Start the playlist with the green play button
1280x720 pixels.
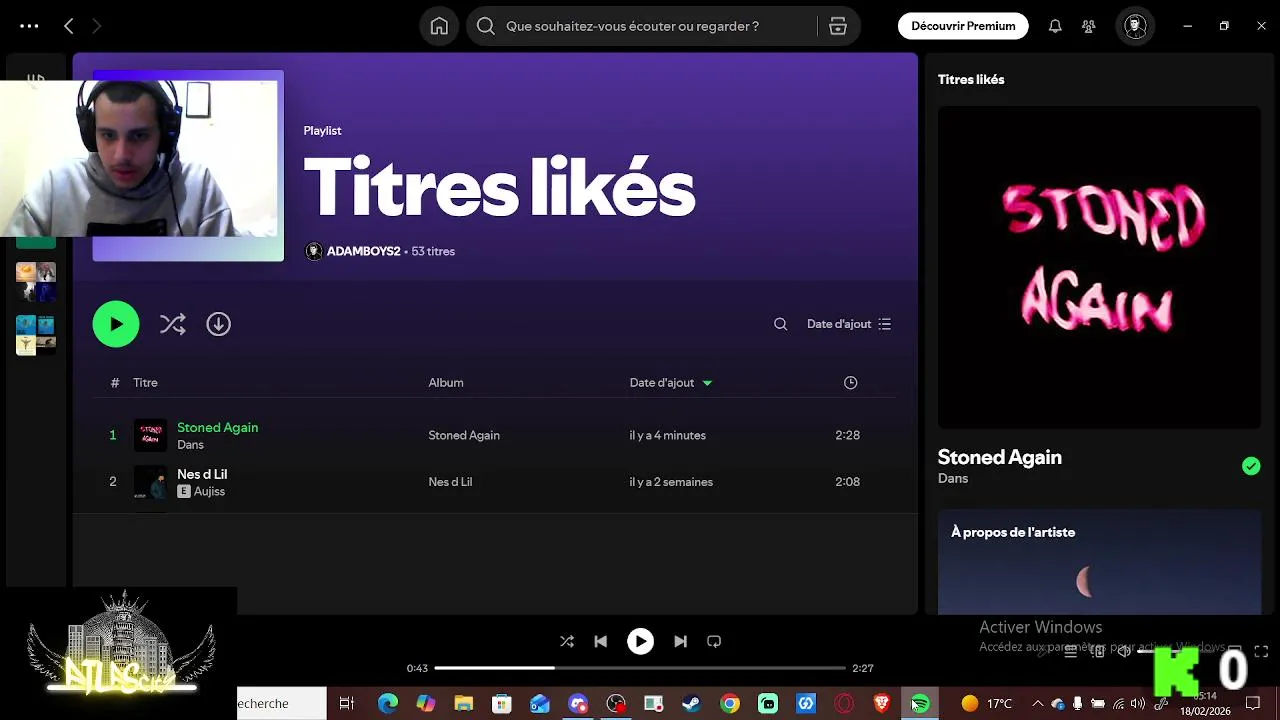116,324
